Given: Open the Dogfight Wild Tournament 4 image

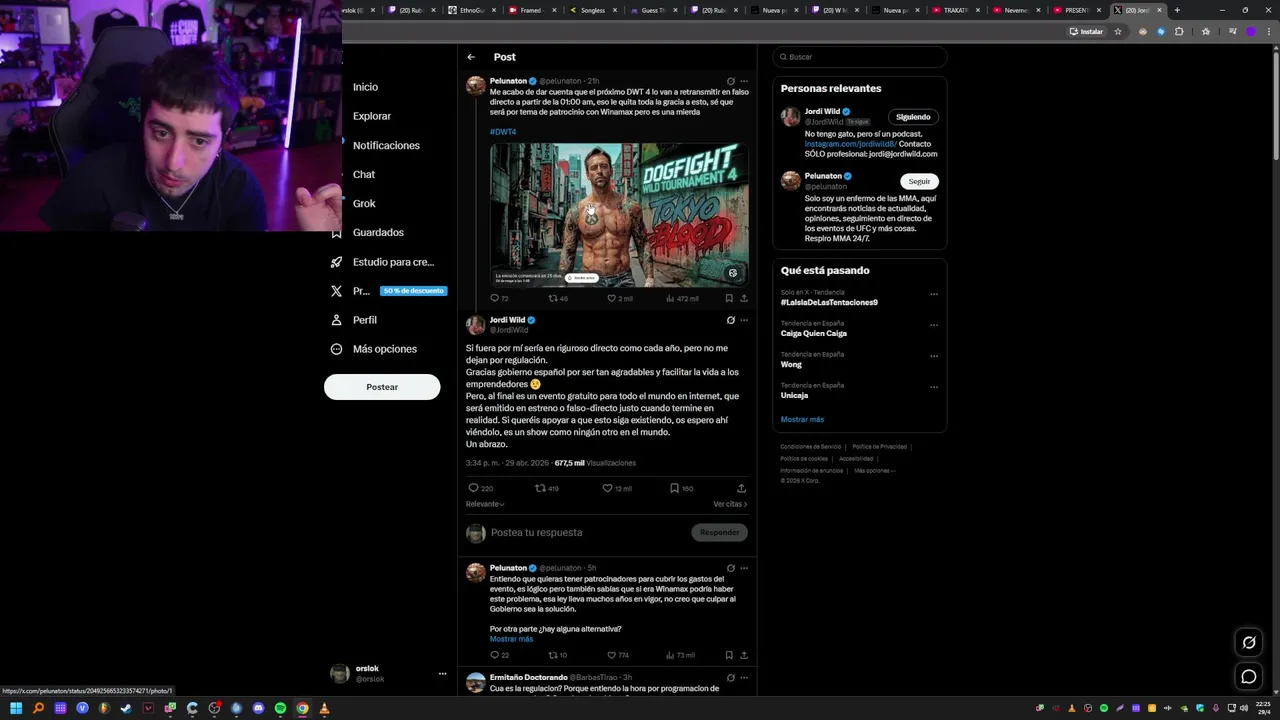Looking at the screenshot, I should [619, 215].
